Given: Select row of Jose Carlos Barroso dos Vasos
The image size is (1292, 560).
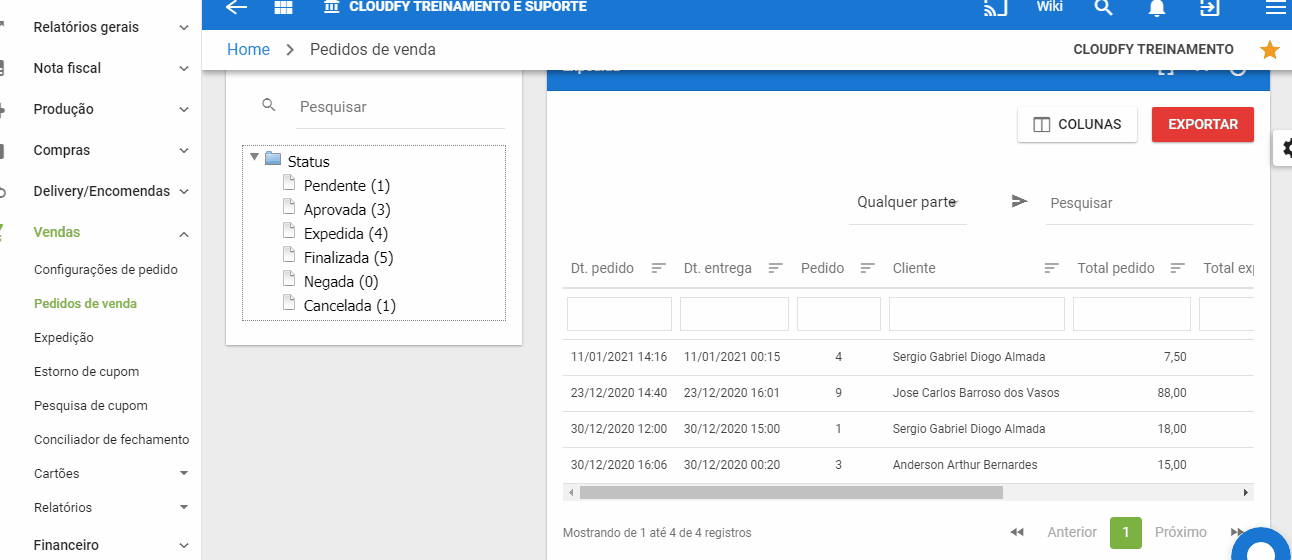Looking at the screenshot, I should click(908, 393).
